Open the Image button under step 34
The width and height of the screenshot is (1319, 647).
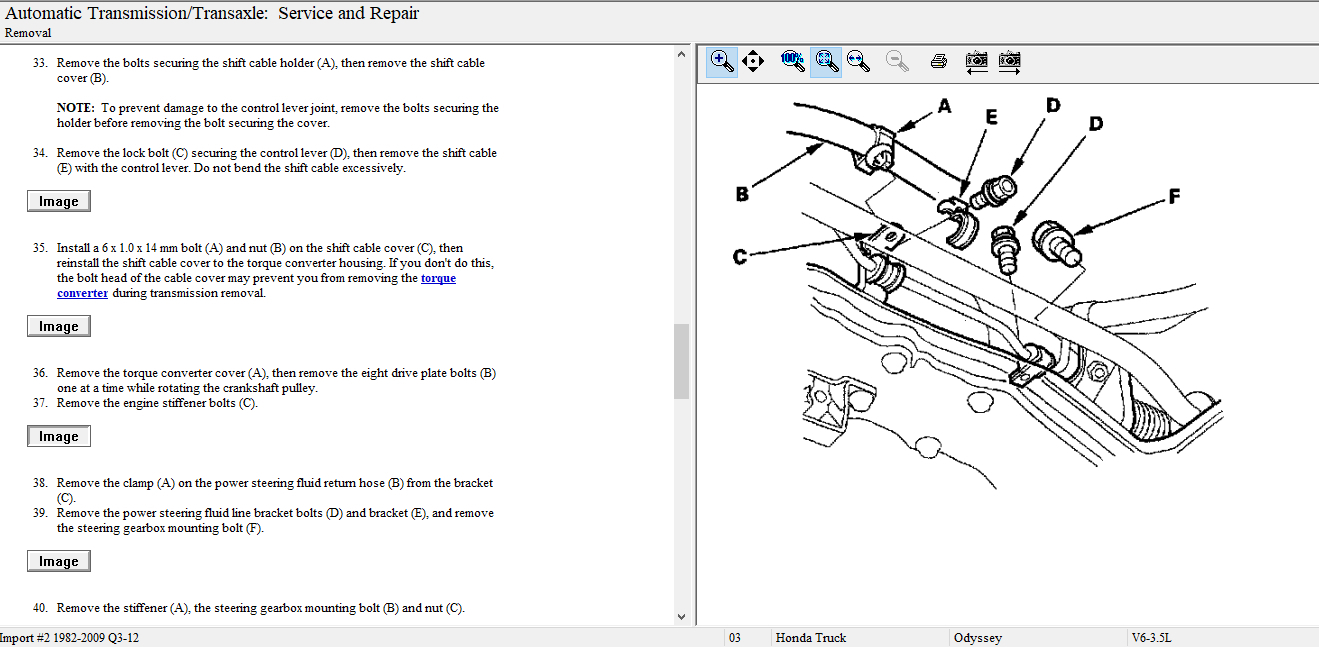pos(59,201)
